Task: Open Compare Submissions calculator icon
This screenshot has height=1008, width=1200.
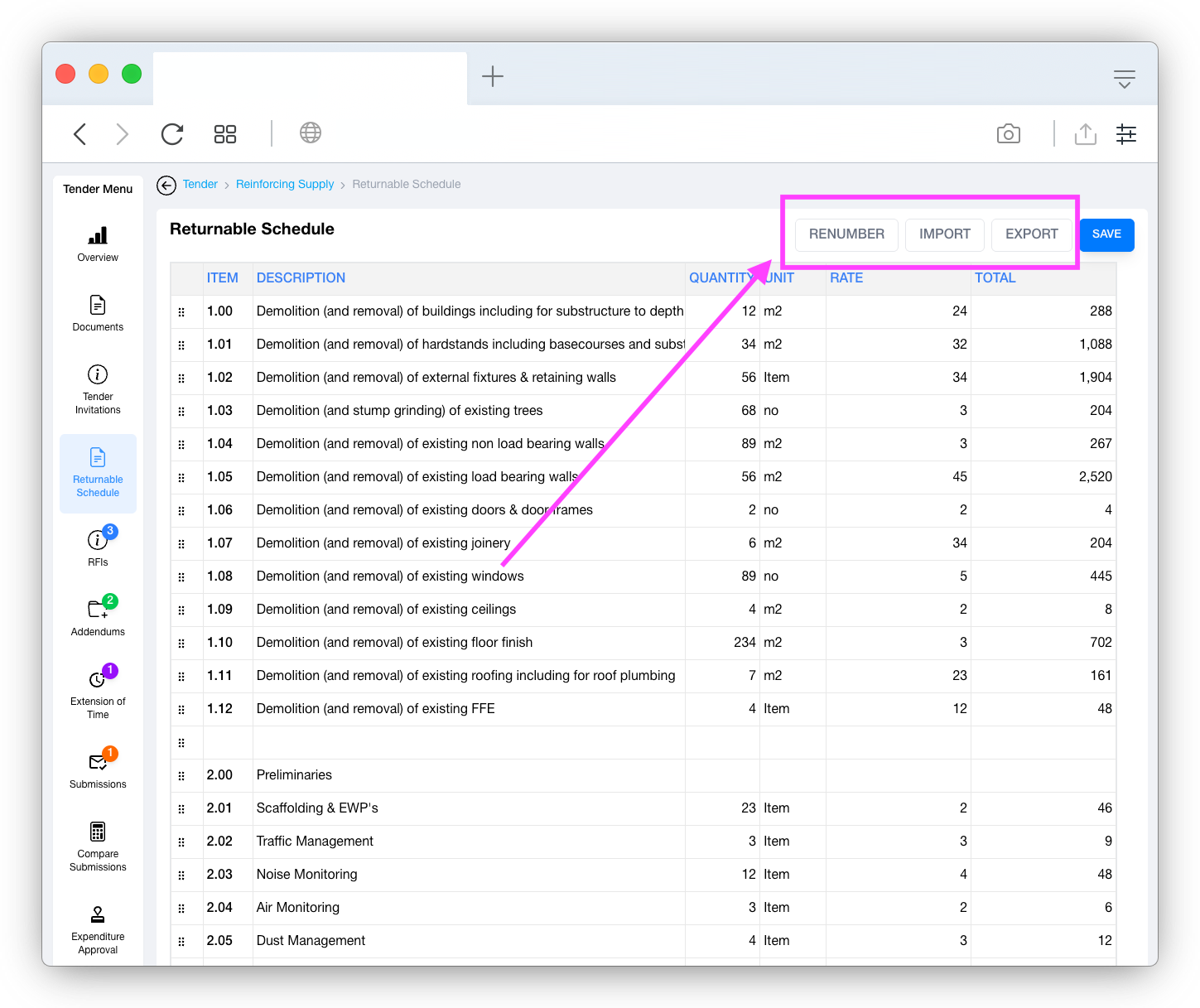Action: coord(98,832)
